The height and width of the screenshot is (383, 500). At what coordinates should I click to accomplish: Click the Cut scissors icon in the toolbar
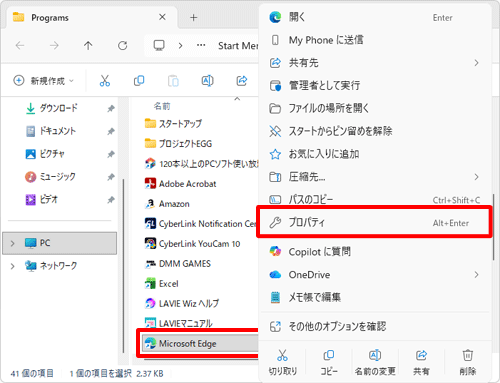[105, 81]
